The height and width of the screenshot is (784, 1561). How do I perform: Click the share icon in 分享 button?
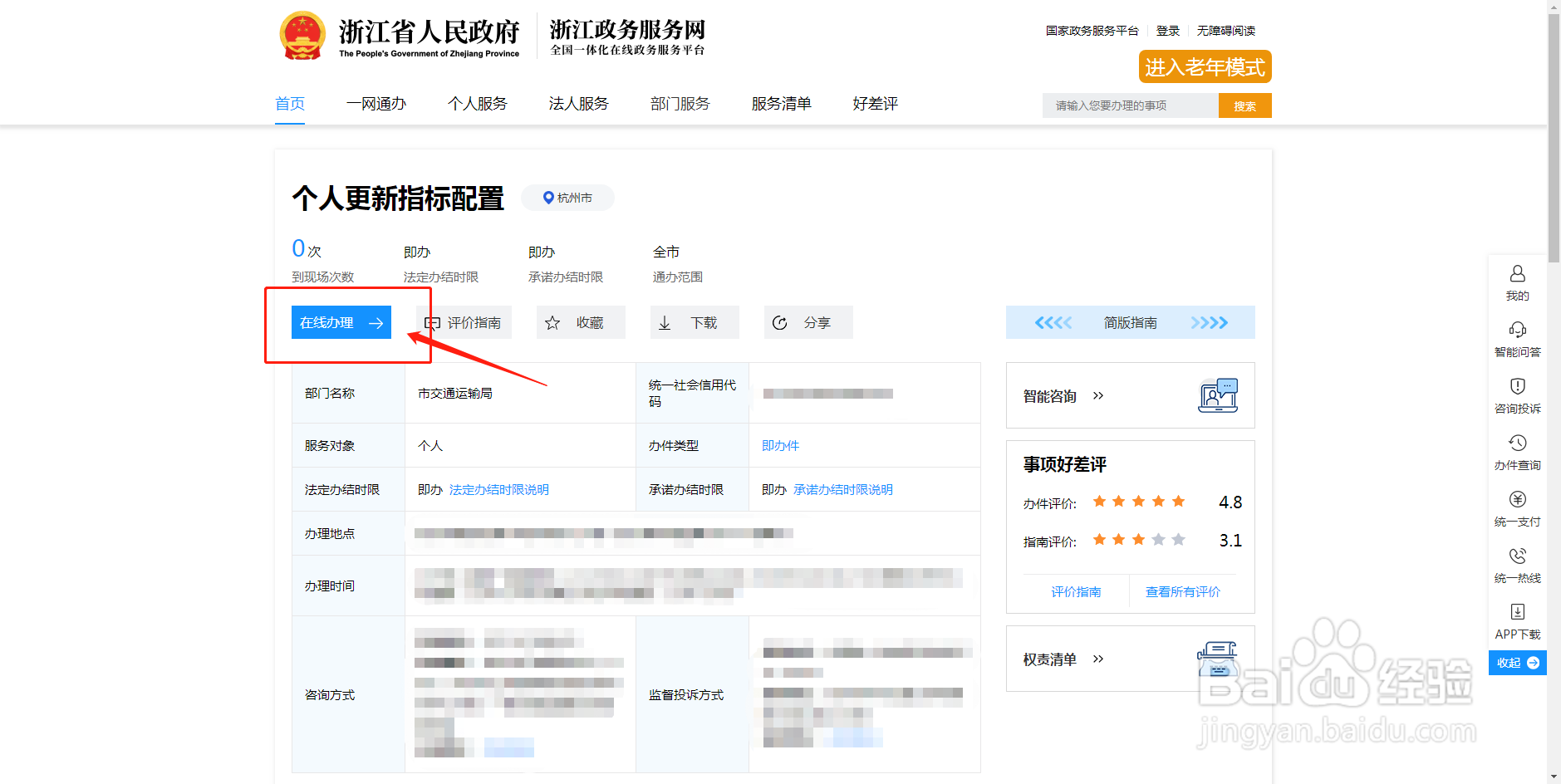click(779, 323)
